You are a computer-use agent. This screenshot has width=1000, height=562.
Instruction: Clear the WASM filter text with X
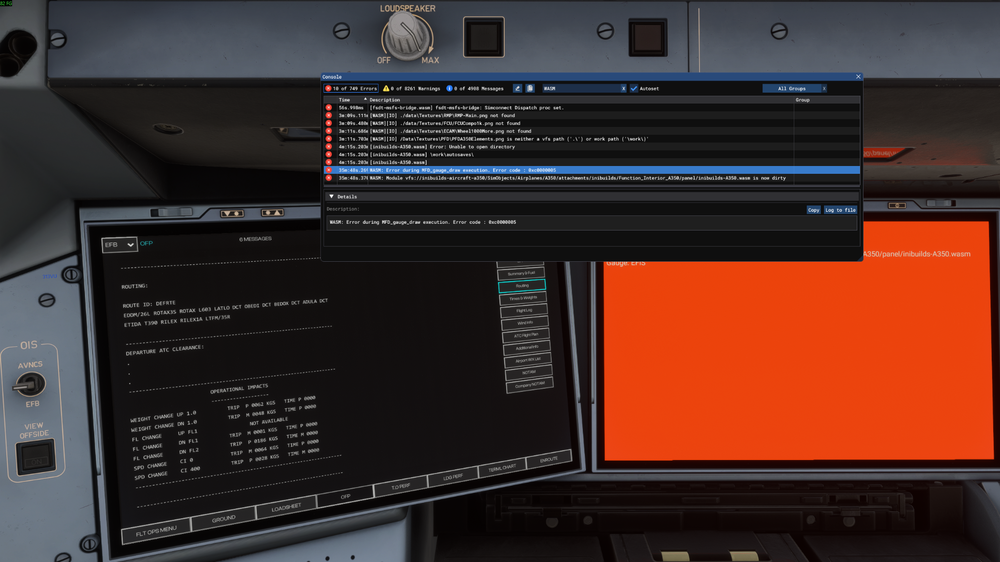point(623,88)
